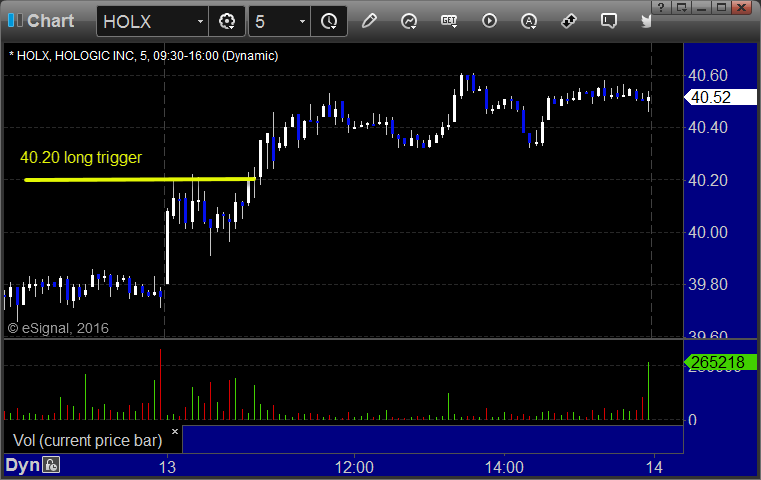Open the chart studies menu icon
This screenshot has height=480, width=761.
coord(409,21)
